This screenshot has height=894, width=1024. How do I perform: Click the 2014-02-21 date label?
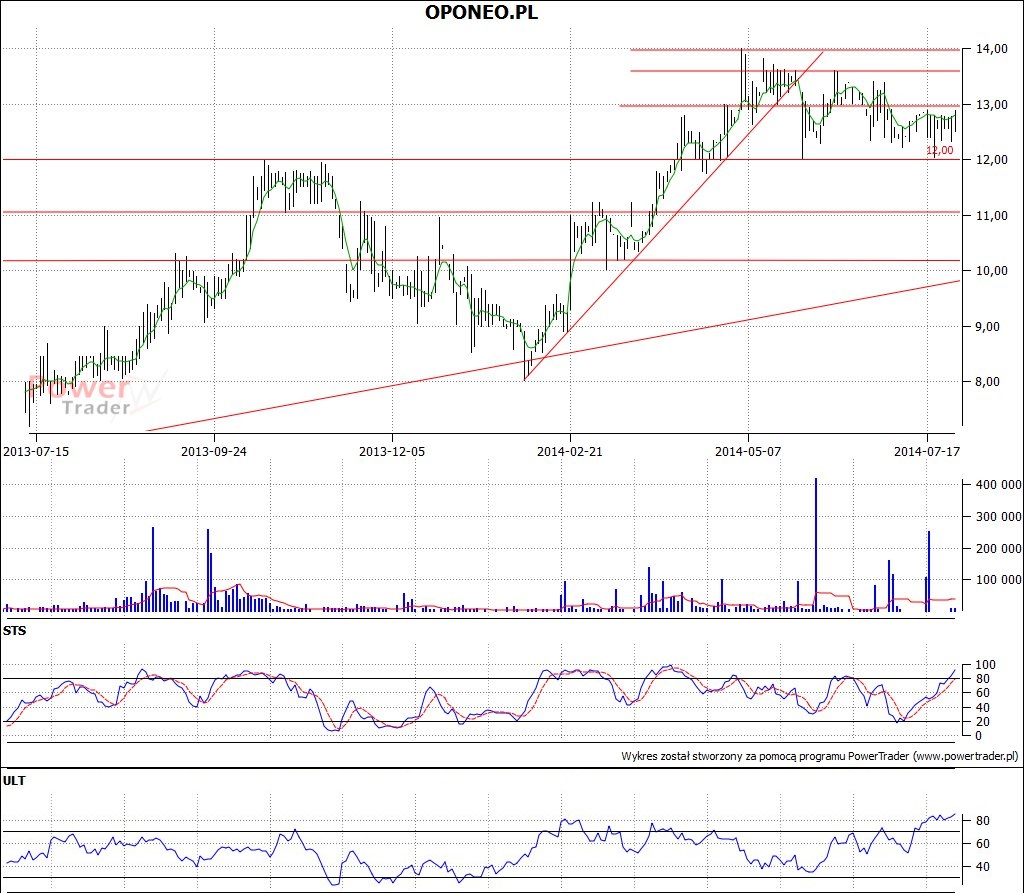click(x=569, y=451)
